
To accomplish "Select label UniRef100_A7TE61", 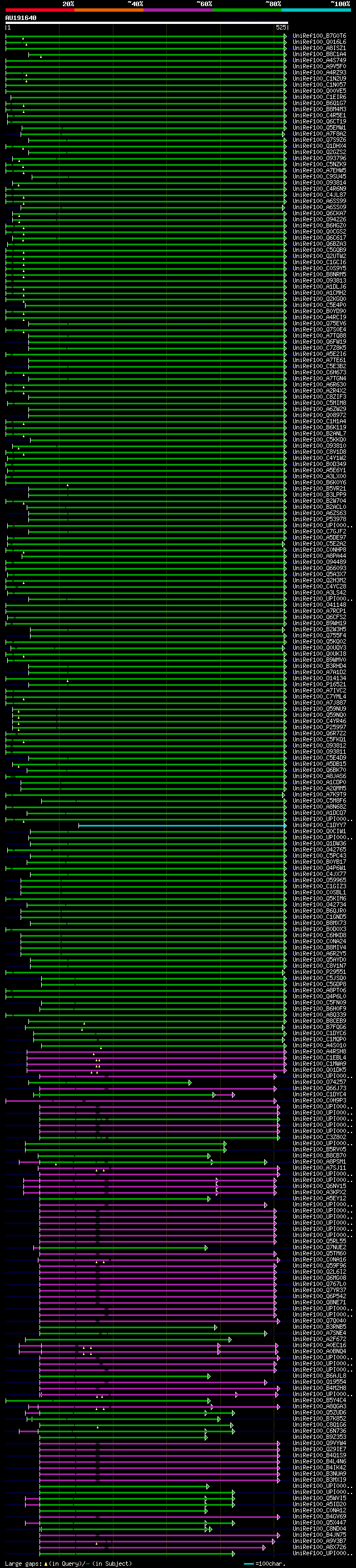I will click(319, 360).
